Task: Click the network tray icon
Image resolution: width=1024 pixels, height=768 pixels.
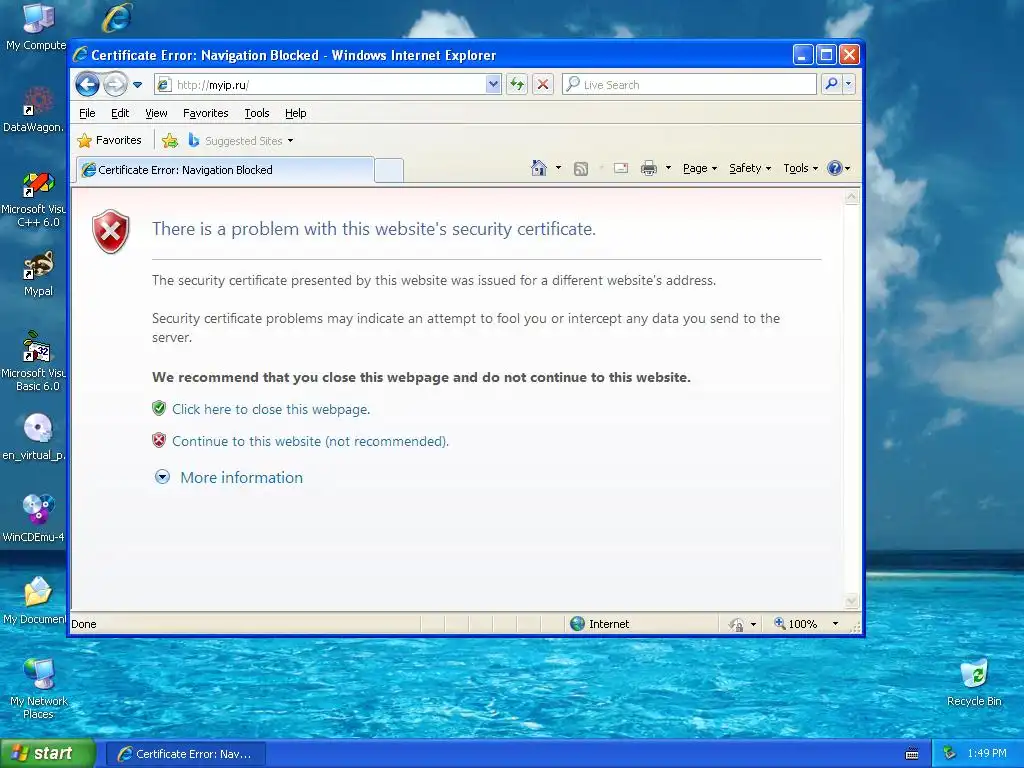Action: [950, 754]
